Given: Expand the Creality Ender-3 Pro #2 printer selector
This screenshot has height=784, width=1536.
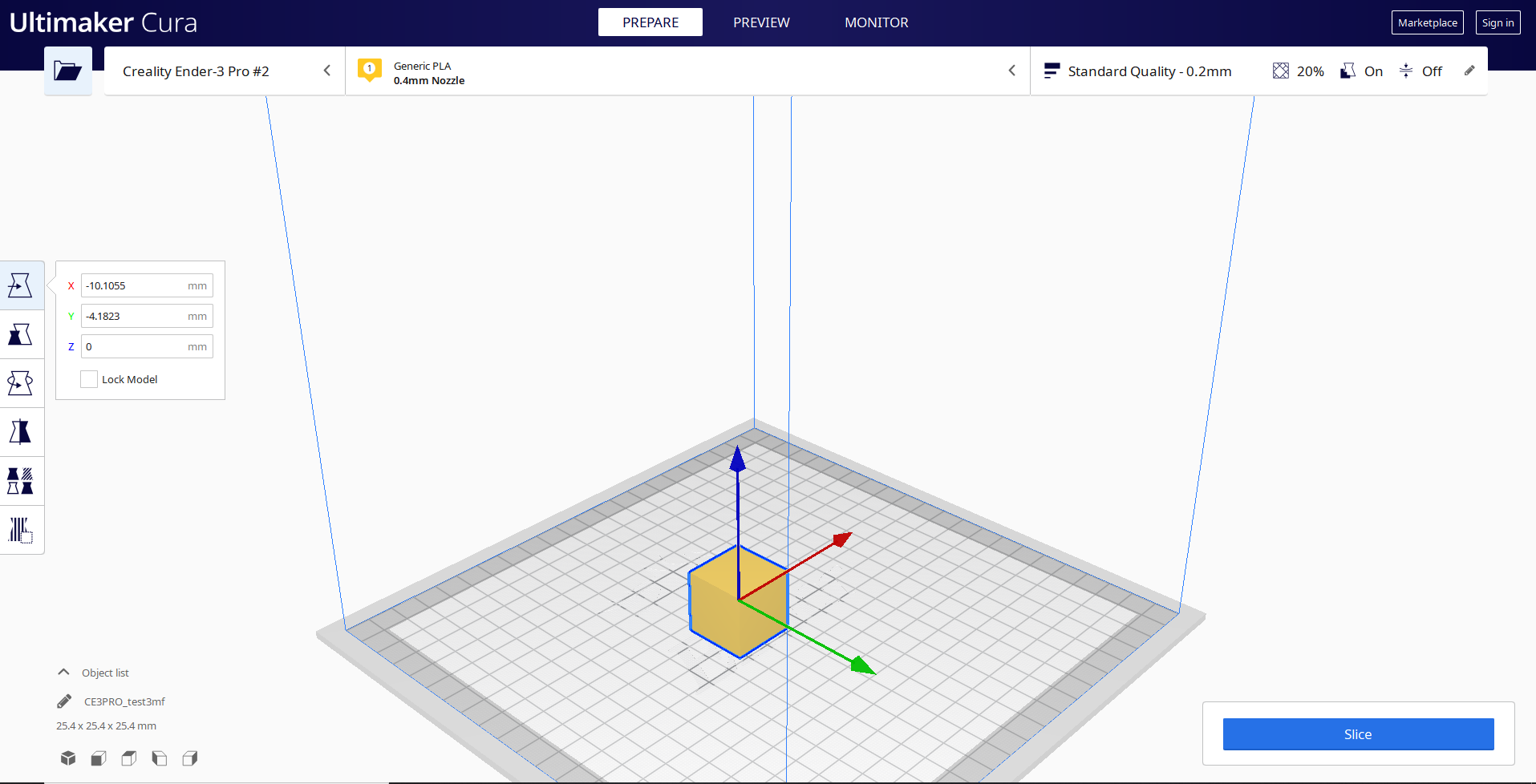Looking at the screenshot, I should point(225,71).
